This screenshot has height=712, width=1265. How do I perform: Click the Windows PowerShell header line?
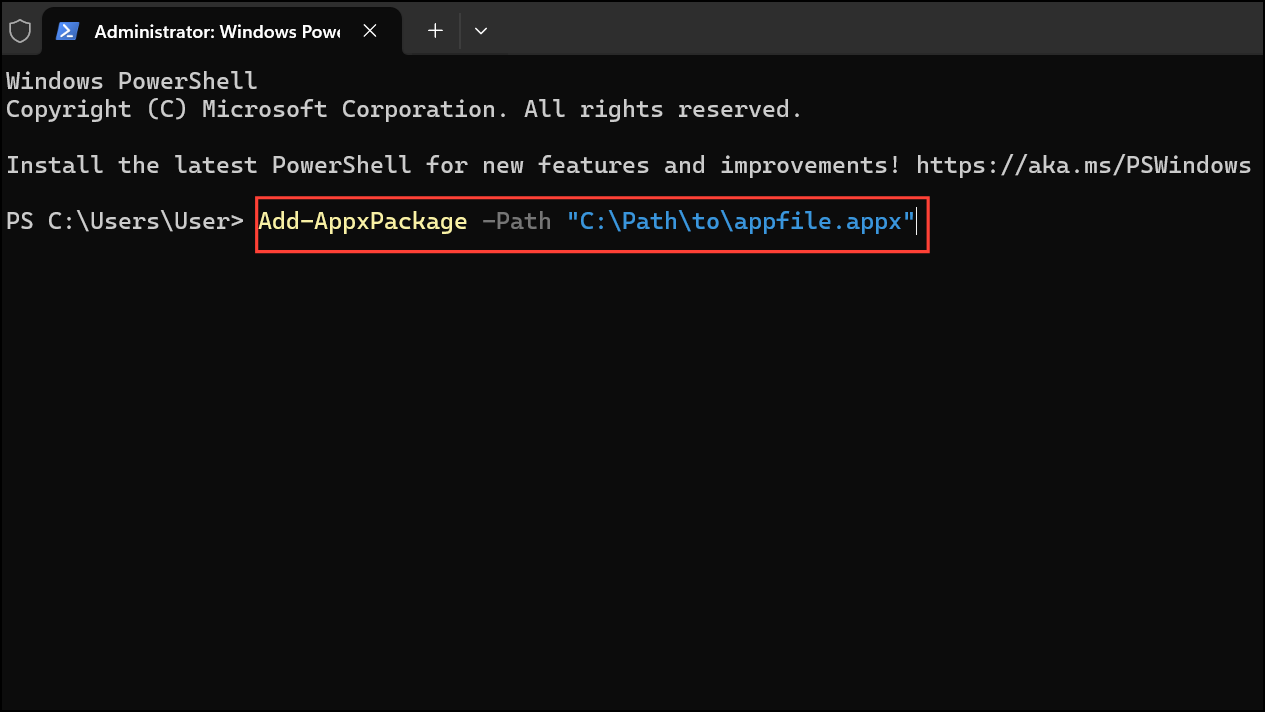[130, 80]
